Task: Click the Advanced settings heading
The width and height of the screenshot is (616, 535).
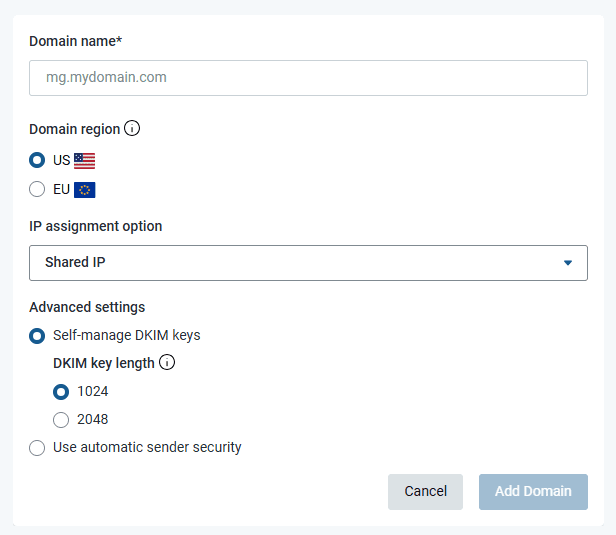Action: pos(87,307)
